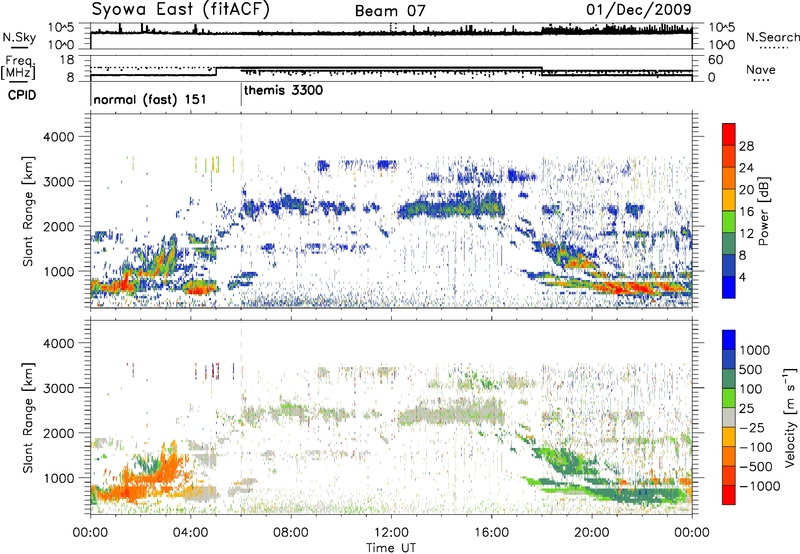The image size is (800, 554).
Task: Click the '12:00' time axis tick label
Action: point(391,532)
